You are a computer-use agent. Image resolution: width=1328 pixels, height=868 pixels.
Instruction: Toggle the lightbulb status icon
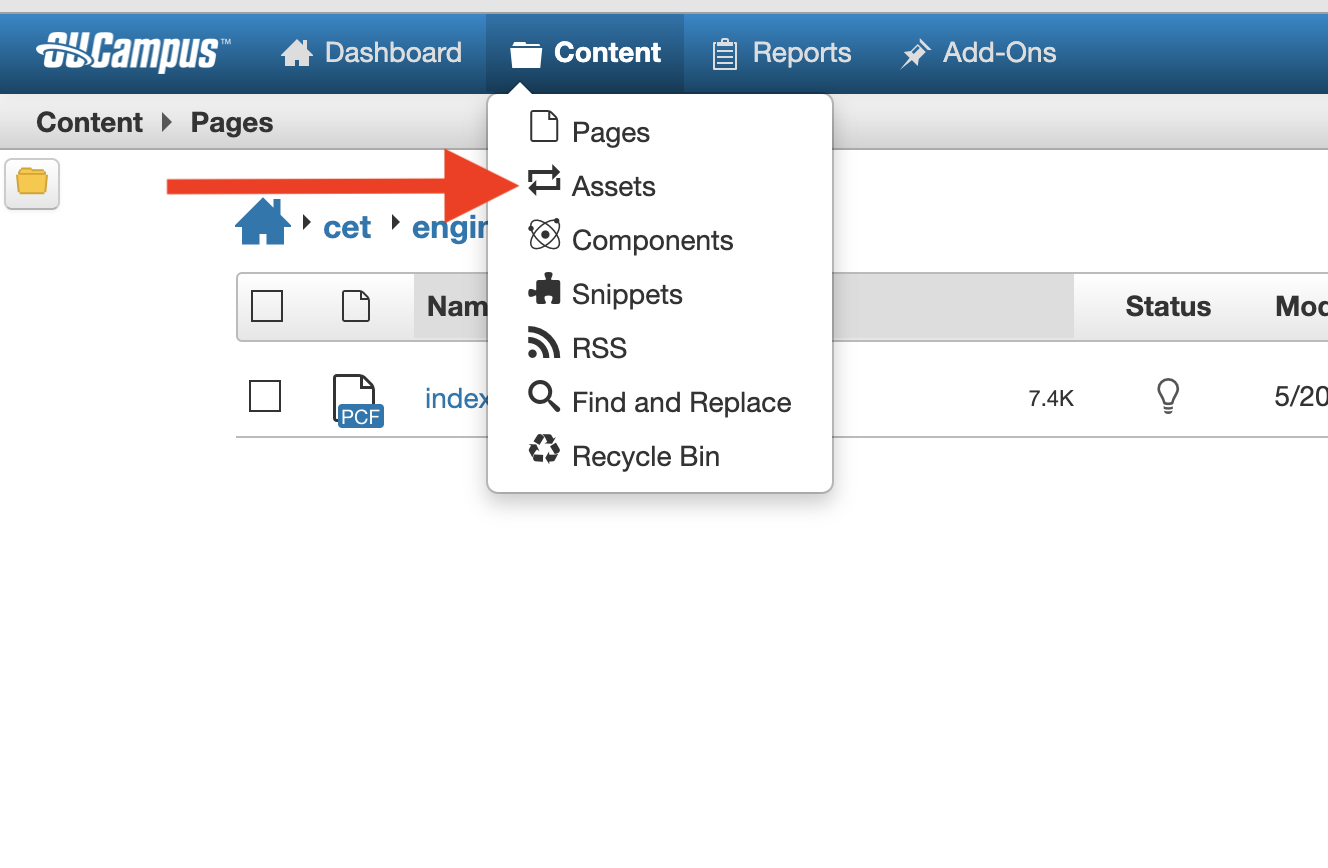pos(1167,397)
